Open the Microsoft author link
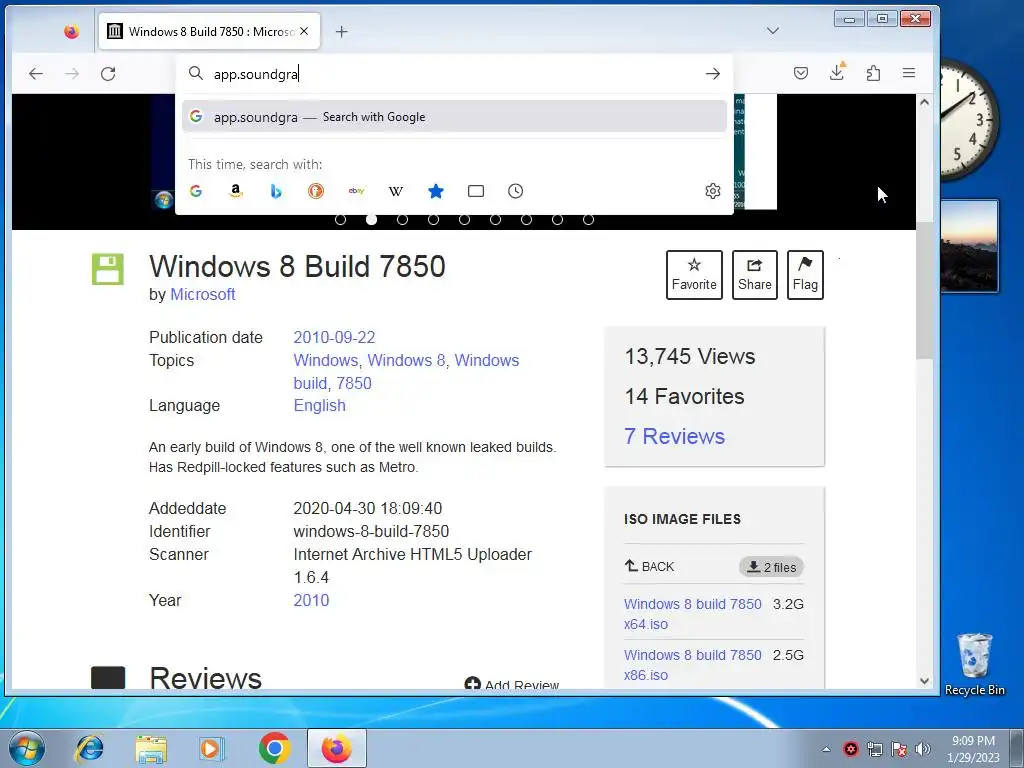 point(202,295)
